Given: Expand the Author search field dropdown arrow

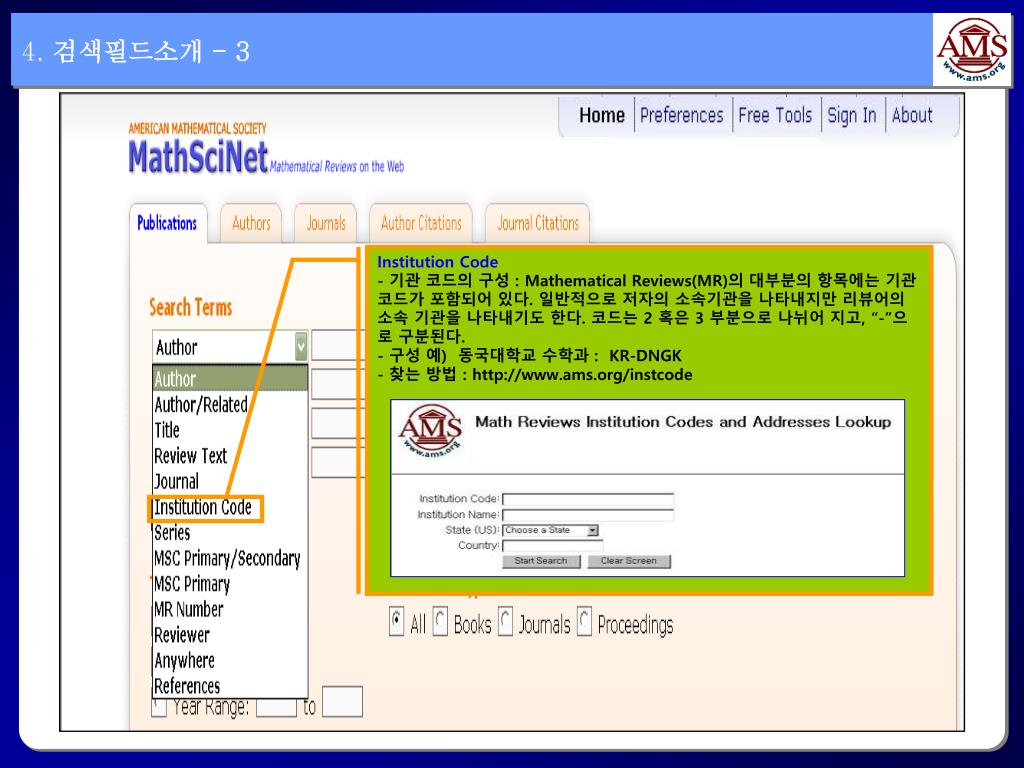Looking at the screenshot, I should pyautogui.click(x=300, y=347).
